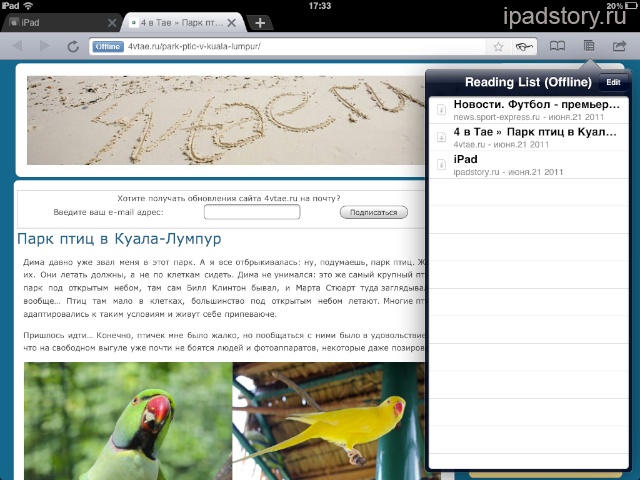640x480 pixels.
Task: Click the 'Reading List (Offline)' panel title
Action: (528, 82)
